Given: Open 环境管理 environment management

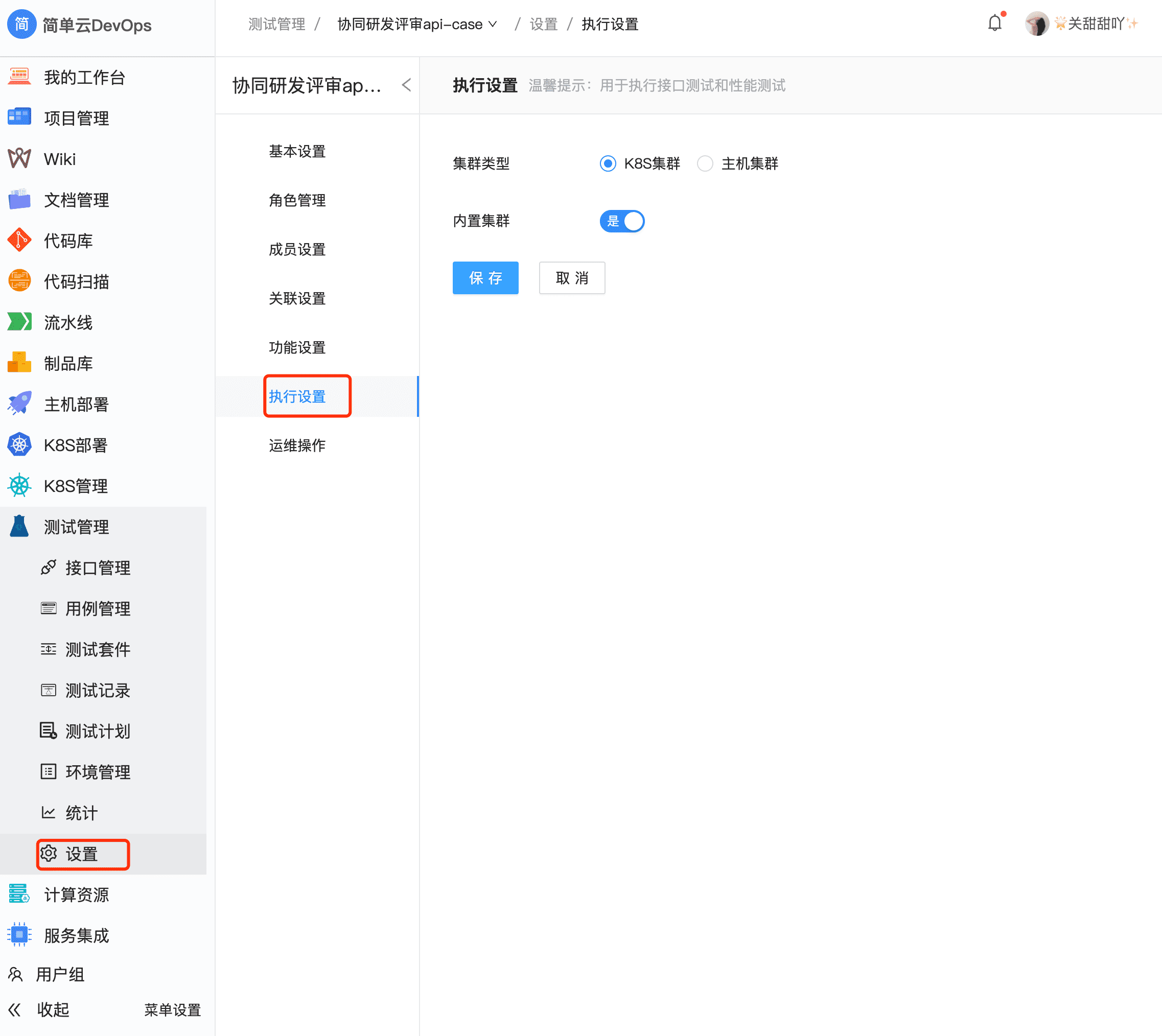Looking at the screenshot, I should [x=98, y=772].
